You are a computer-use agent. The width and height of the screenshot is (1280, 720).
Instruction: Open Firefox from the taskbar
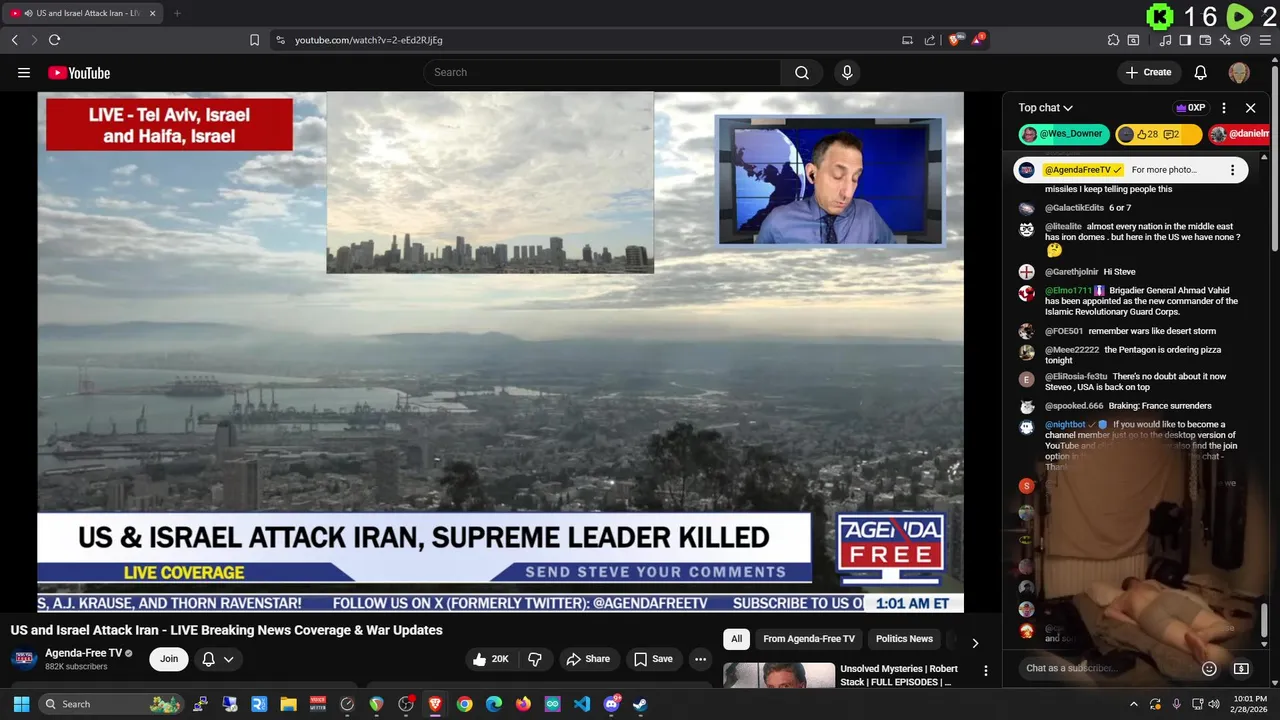(x=523, y=704)
